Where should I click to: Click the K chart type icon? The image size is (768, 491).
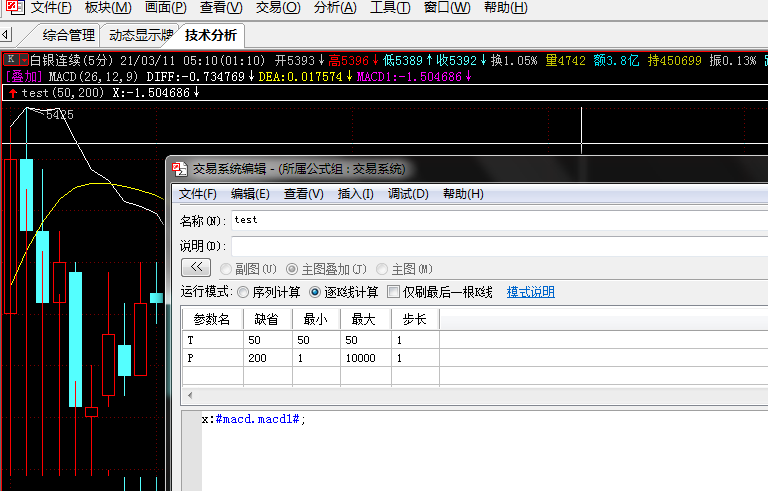tap(11, 60)
